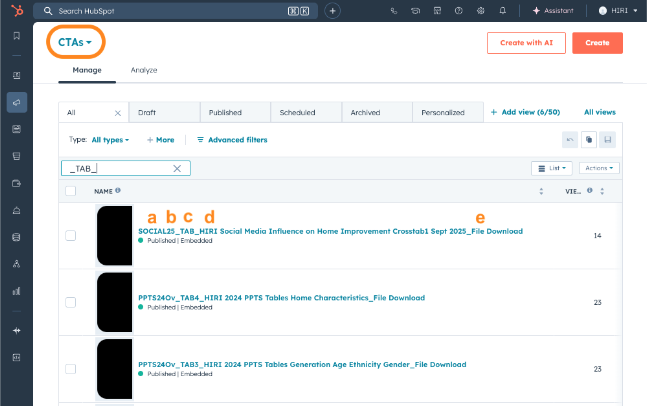Check the SOCIAL25_TAB_HIRI row checkbox
647x406 pixels.
click(70, 236)
